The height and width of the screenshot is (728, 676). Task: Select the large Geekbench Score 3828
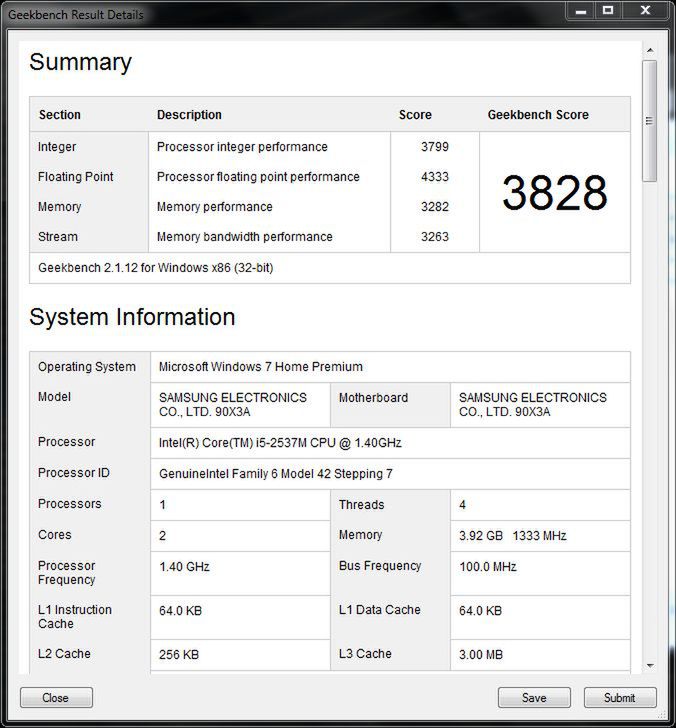(x=555, y=192)
